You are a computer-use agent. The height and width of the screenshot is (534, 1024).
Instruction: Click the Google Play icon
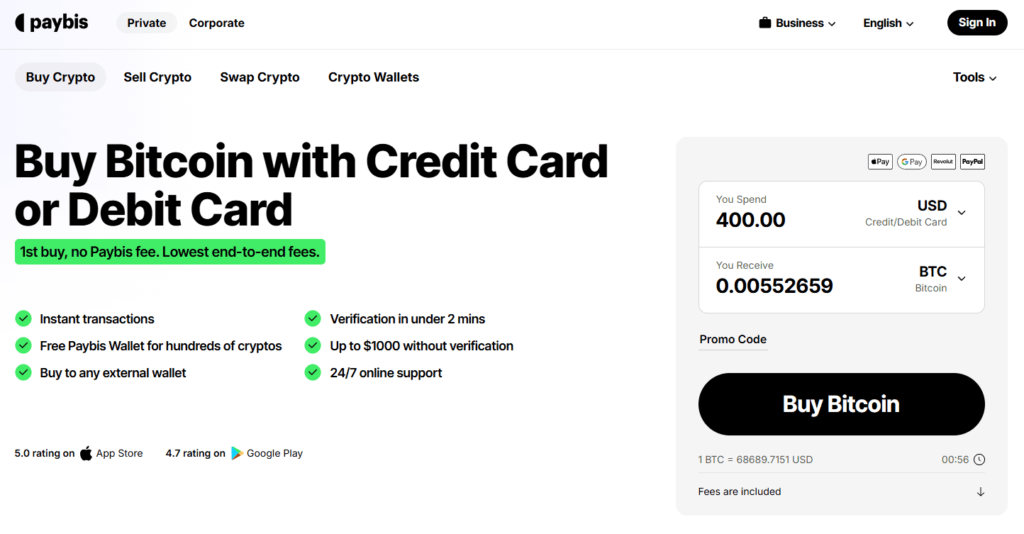point(237,453)
